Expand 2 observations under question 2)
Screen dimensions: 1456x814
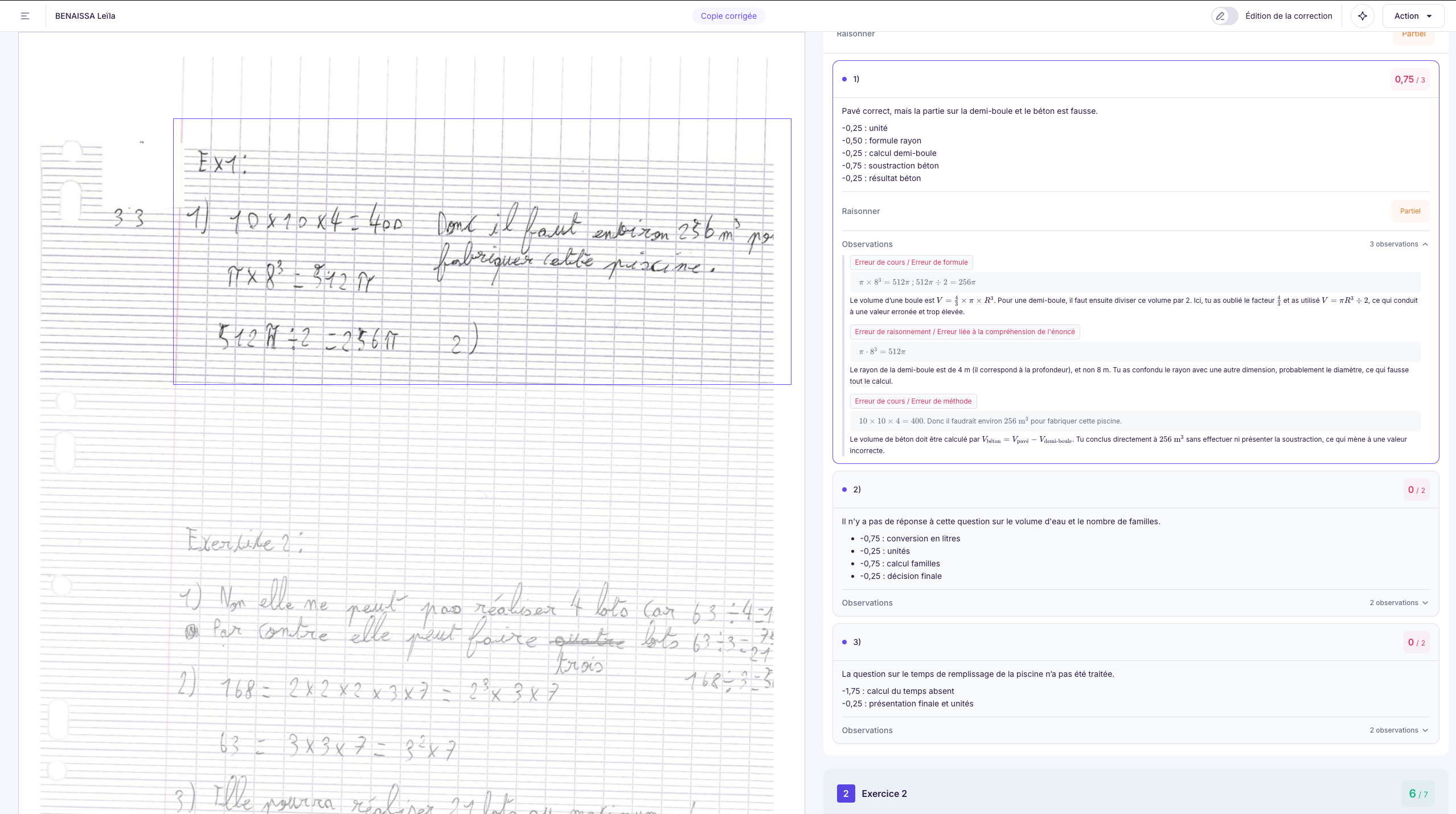point(1398,603)
